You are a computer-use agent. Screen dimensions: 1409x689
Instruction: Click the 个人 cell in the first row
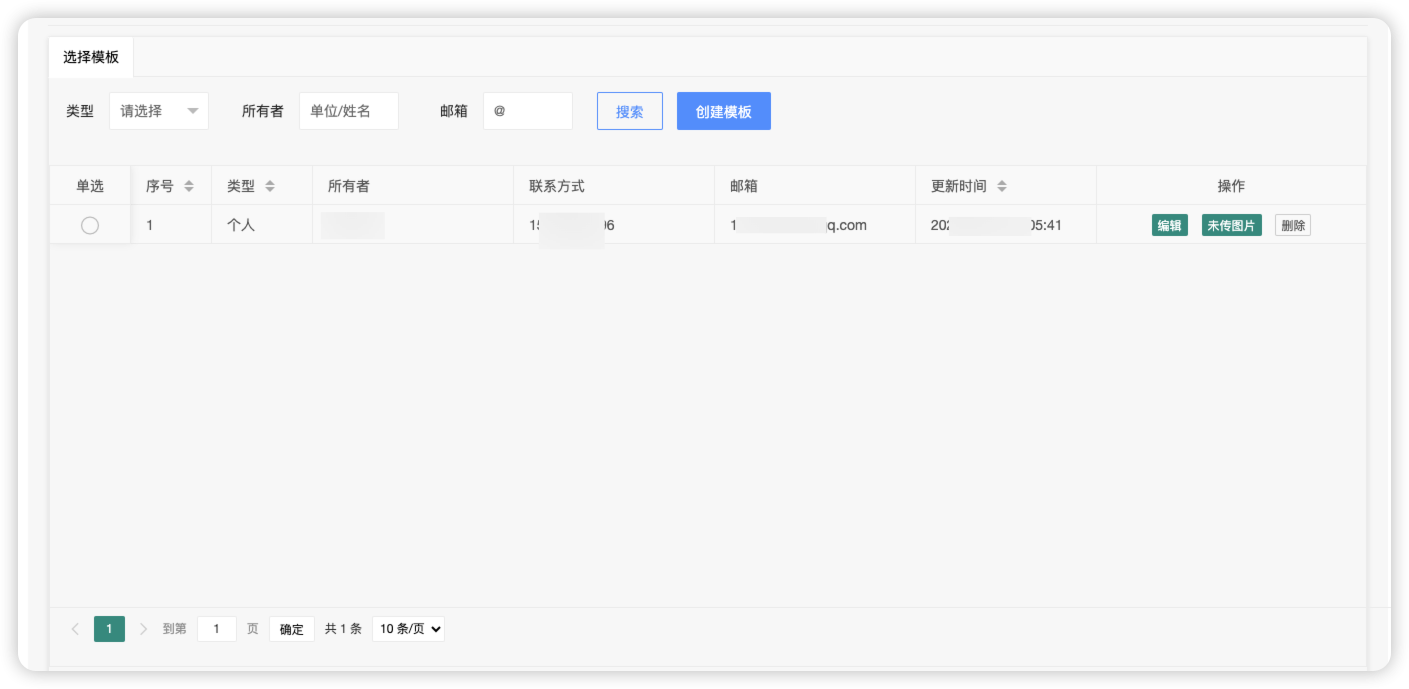[x=241, y=225]
